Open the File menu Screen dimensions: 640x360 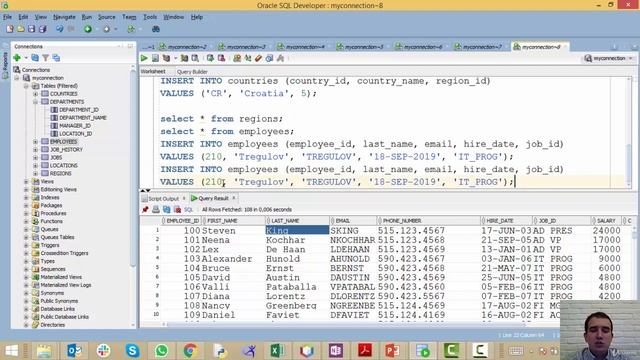[x=7, y=17]
